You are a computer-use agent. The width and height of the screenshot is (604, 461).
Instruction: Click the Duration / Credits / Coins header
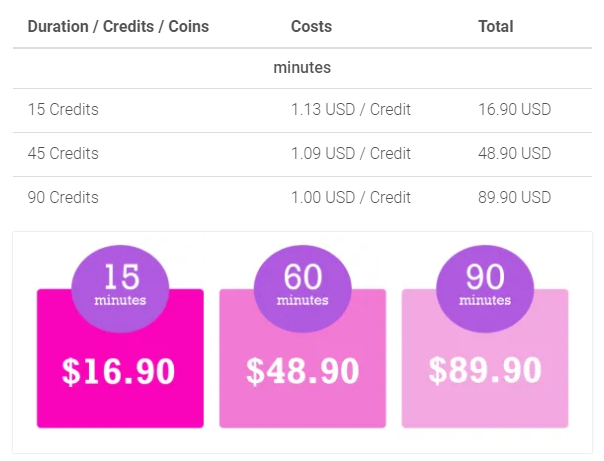point(118,27)
